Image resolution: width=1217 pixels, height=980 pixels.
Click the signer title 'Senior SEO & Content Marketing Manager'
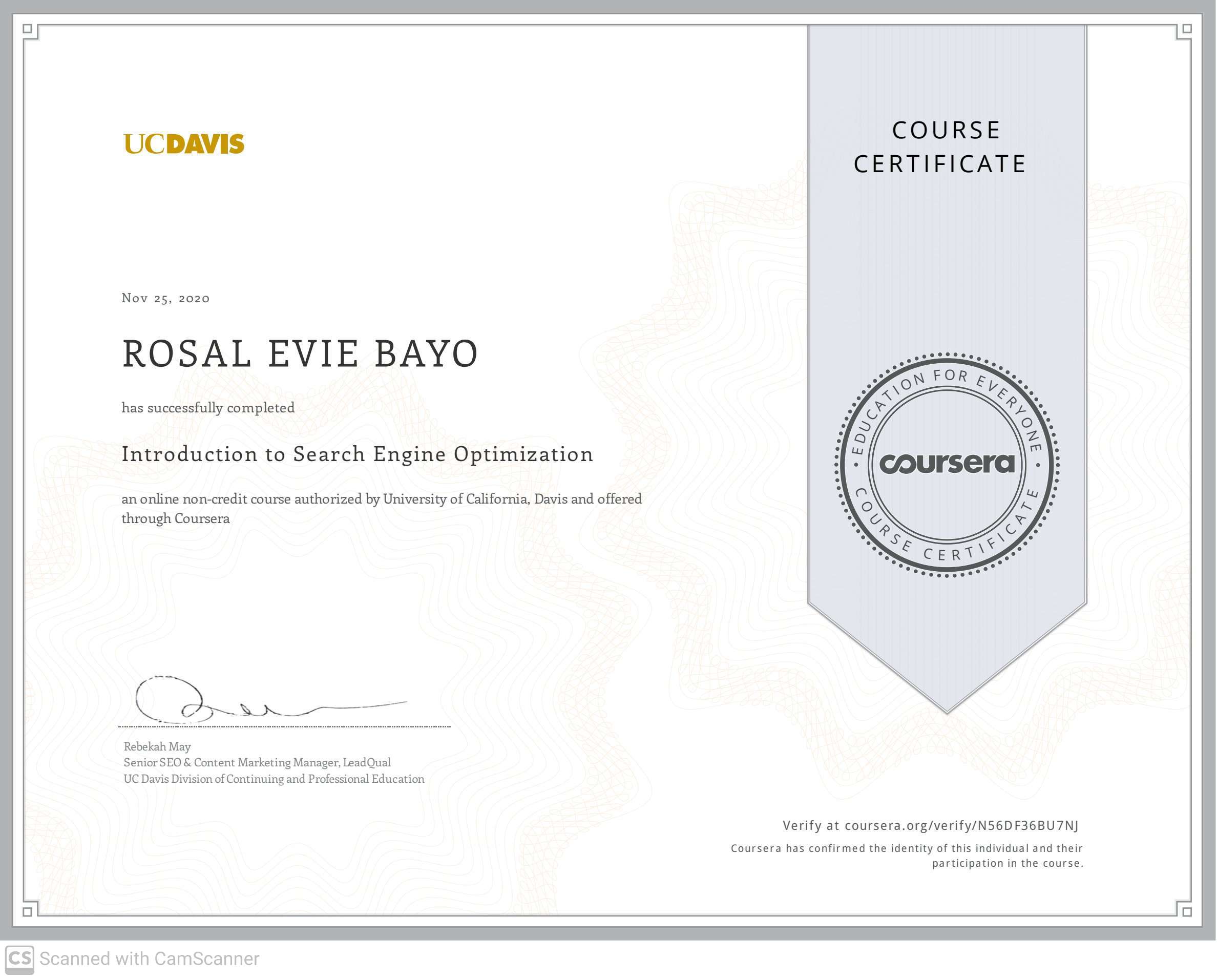coord(257,762)
